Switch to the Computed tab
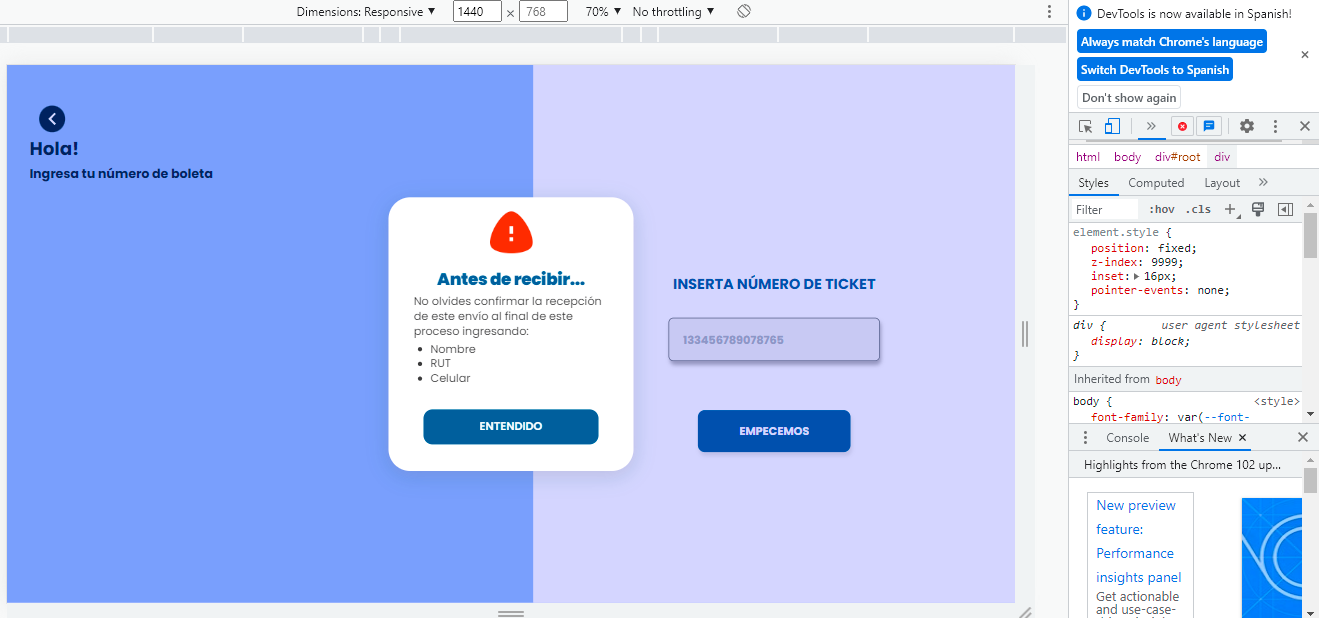1319x618 pixels. [x=1156, y=182]
